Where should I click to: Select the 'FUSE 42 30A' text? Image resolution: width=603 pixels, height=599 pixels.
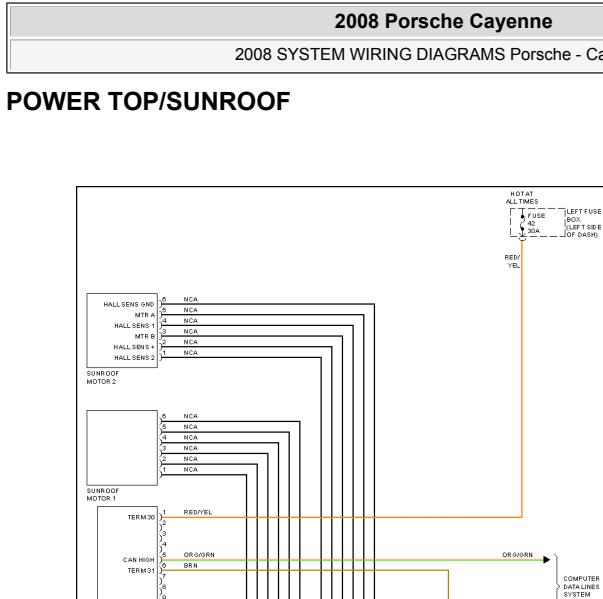coord(536,223)
